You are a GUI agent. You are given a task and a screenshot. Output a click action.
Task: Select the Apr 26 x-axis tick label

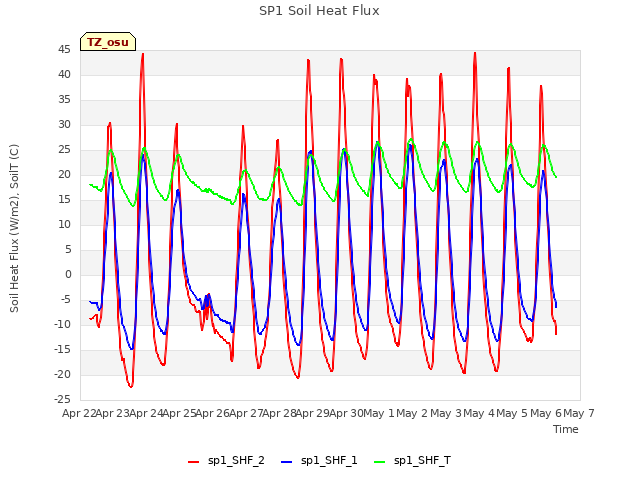pos(213,413)
